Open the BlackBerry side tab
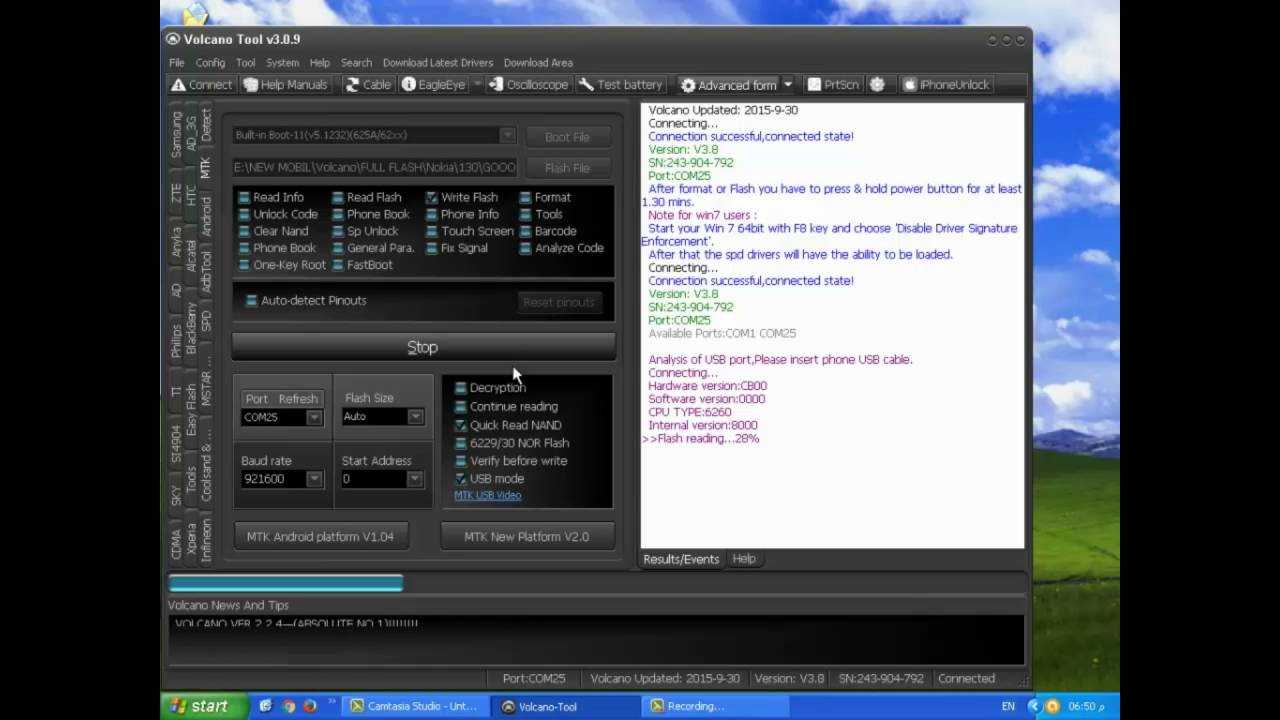 coord(191,328)
